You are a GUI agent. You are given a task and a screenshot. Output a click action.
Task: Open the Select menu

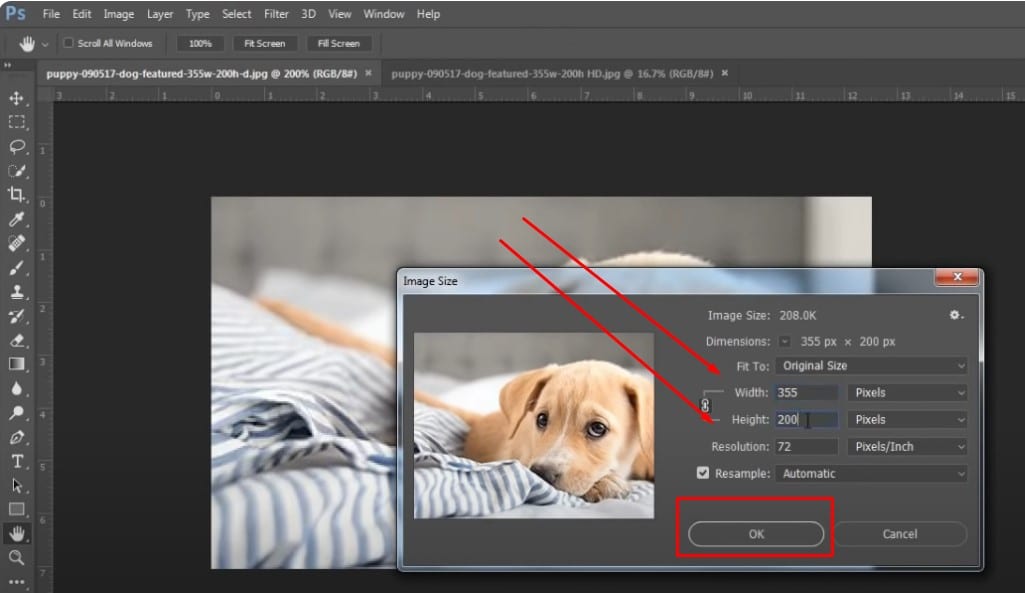tap(237, 14)
